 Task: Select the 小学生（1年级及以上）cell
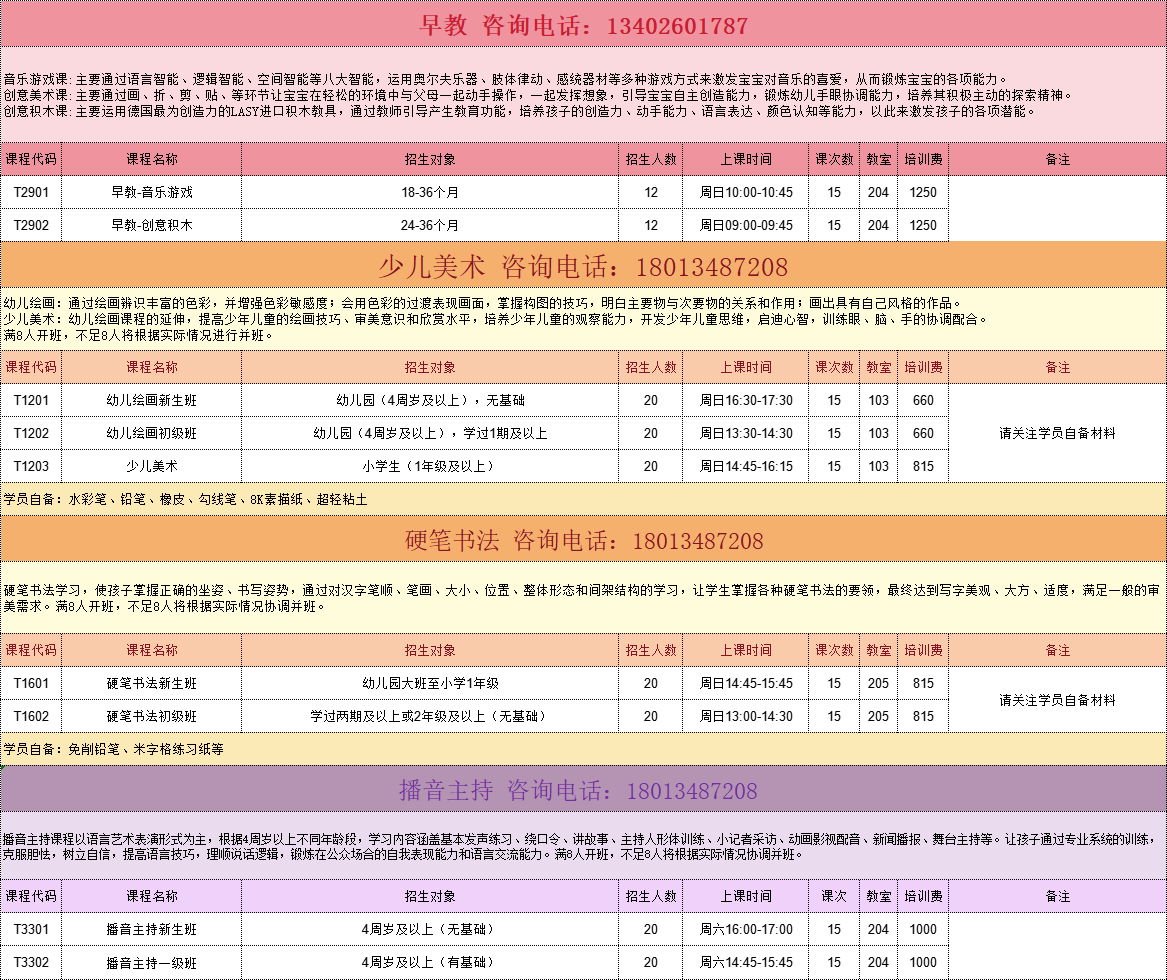[x=430, y=466]
